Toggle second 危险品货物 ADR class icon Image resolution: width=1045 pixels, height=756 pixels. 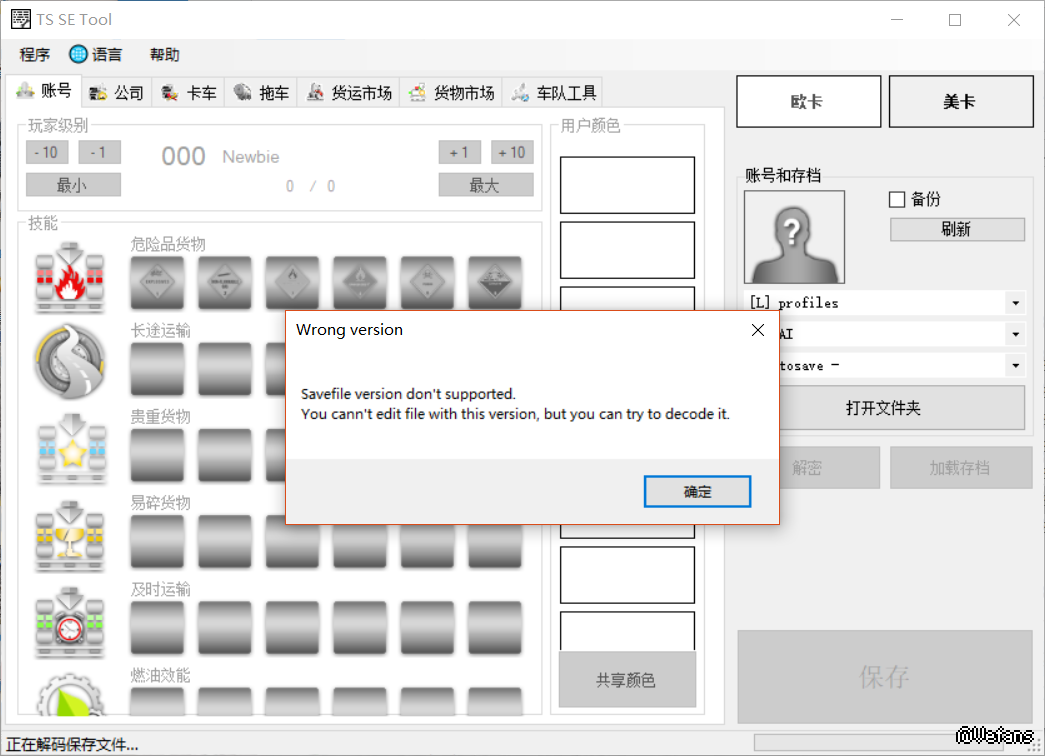[225, 283]
